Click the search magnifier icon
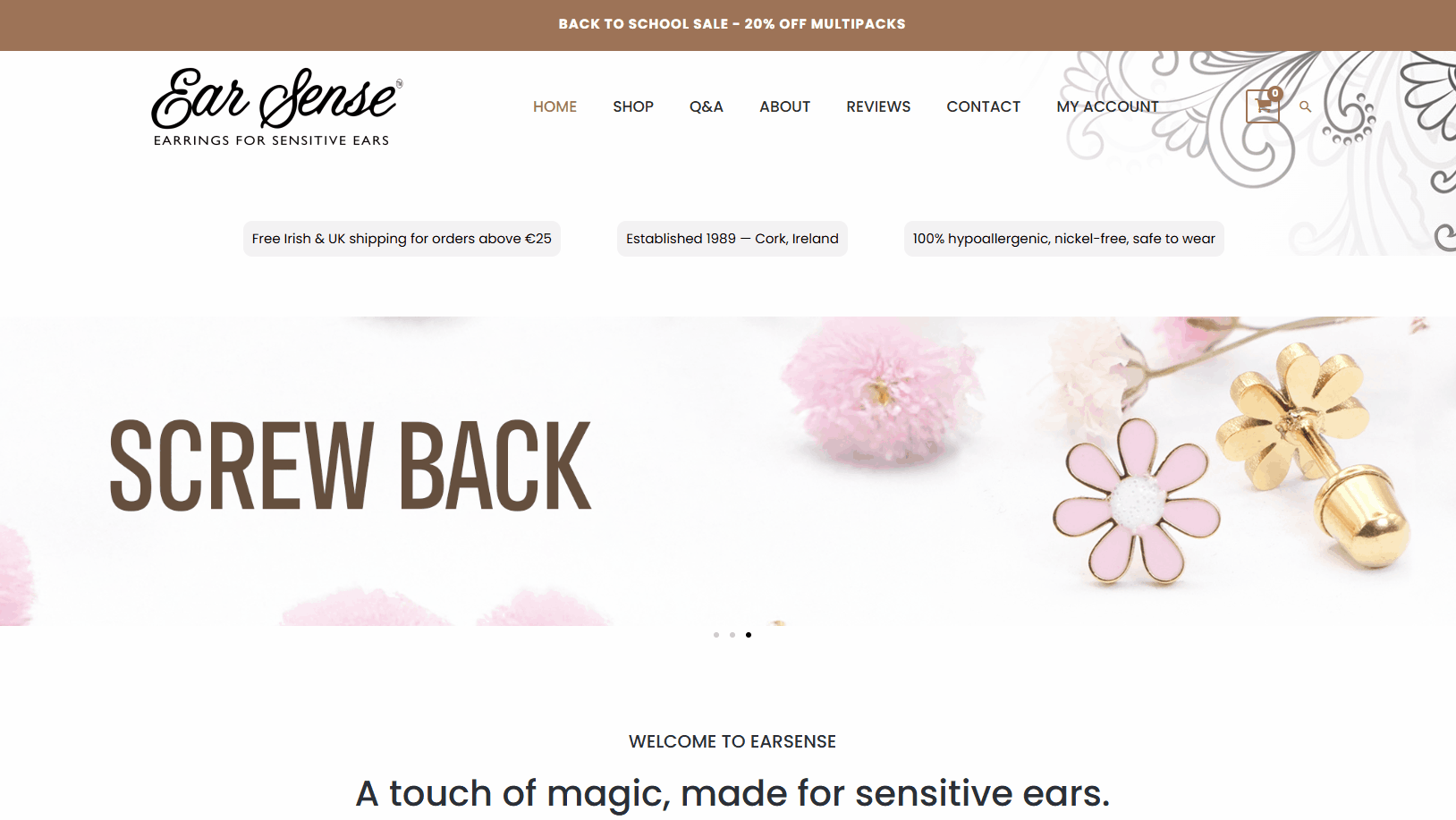Viewport: 1456px width, 820px height. [x=1305, y=106]
